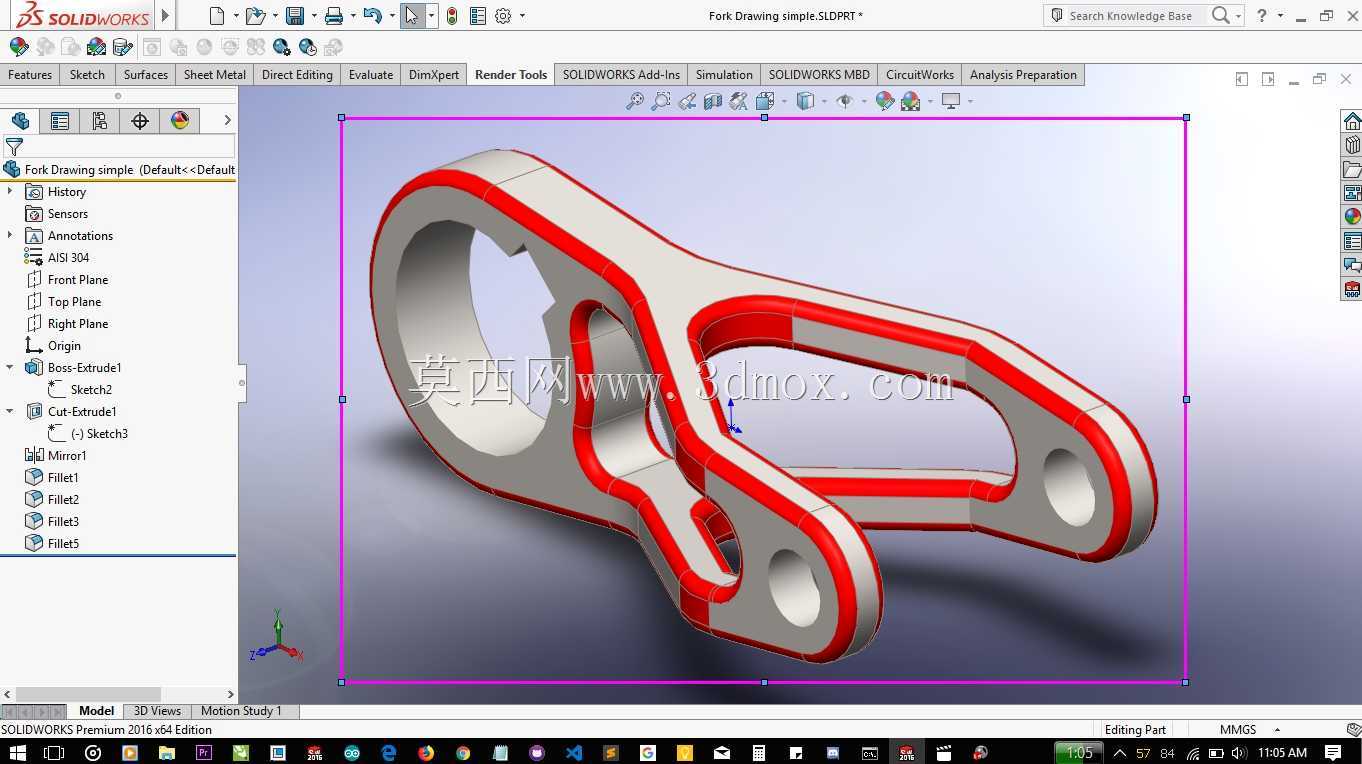1362x764 pixels.
Task: Click the Schedule Render clock icon
Action: [308, 47]
